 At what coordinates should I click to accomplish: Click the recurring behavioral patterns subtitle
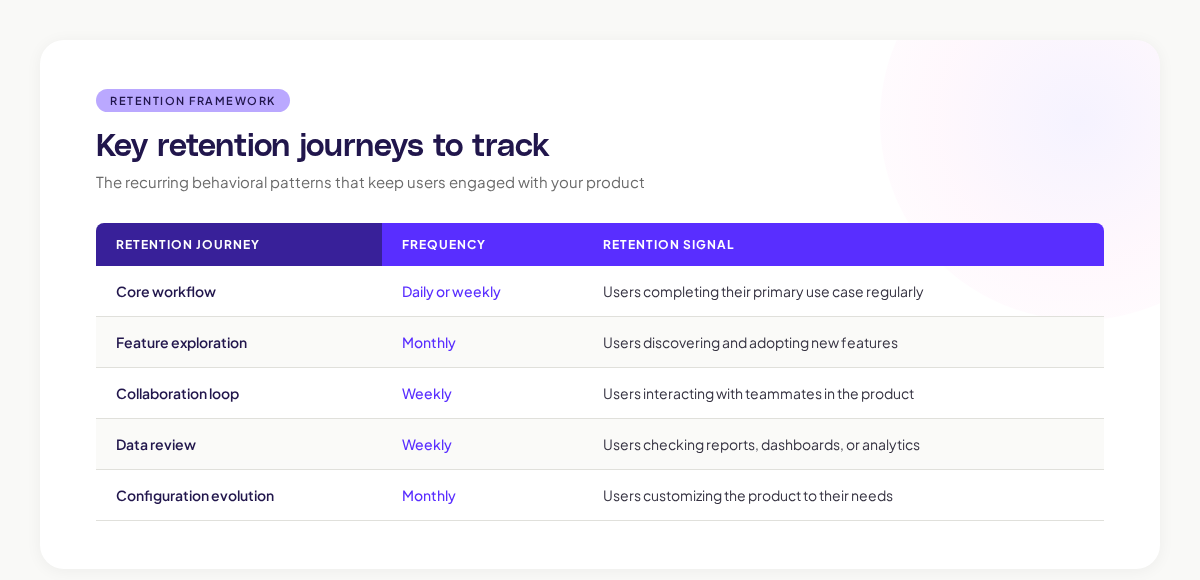tap(370, 182)
